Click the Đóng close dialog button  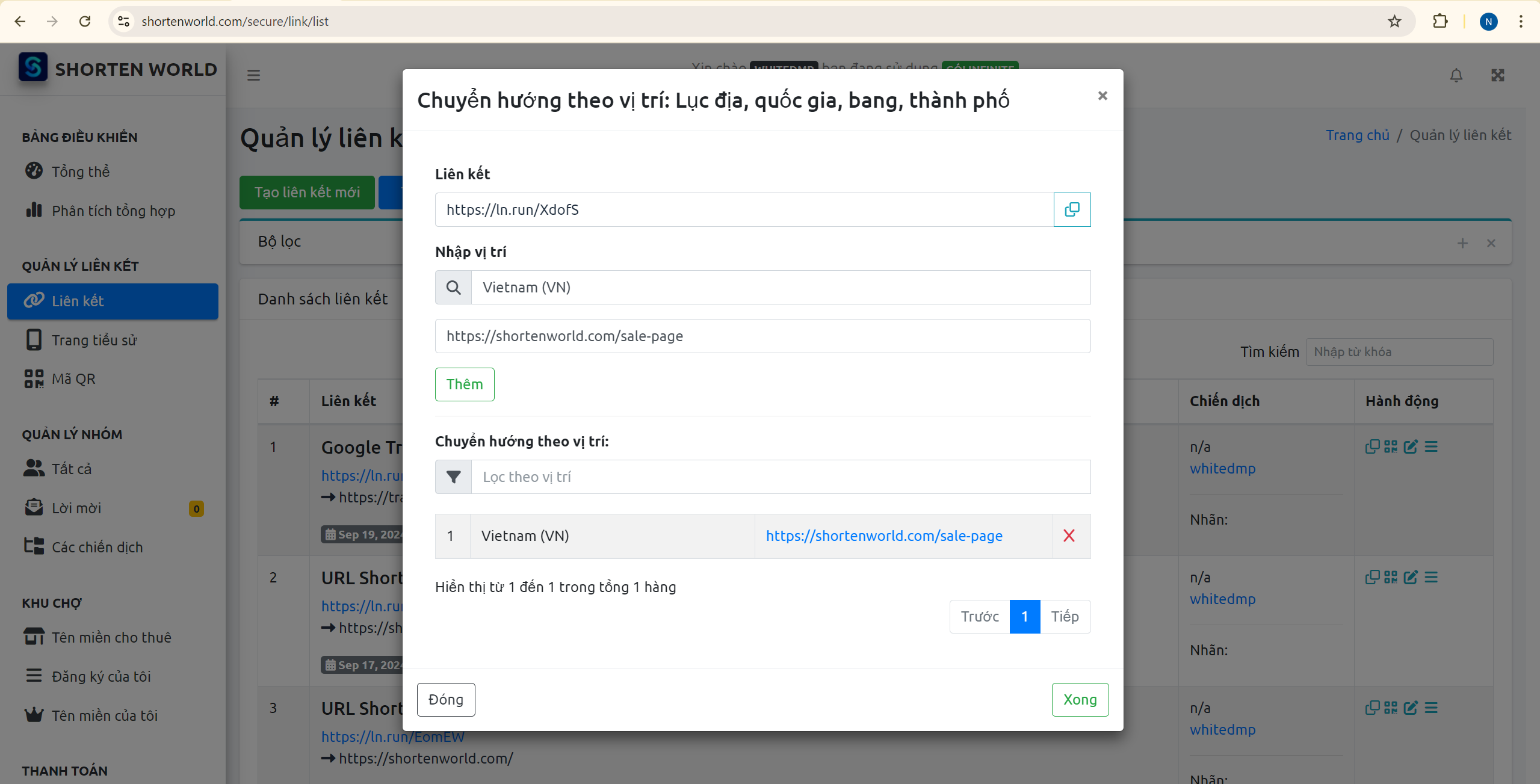click(446, 699)
